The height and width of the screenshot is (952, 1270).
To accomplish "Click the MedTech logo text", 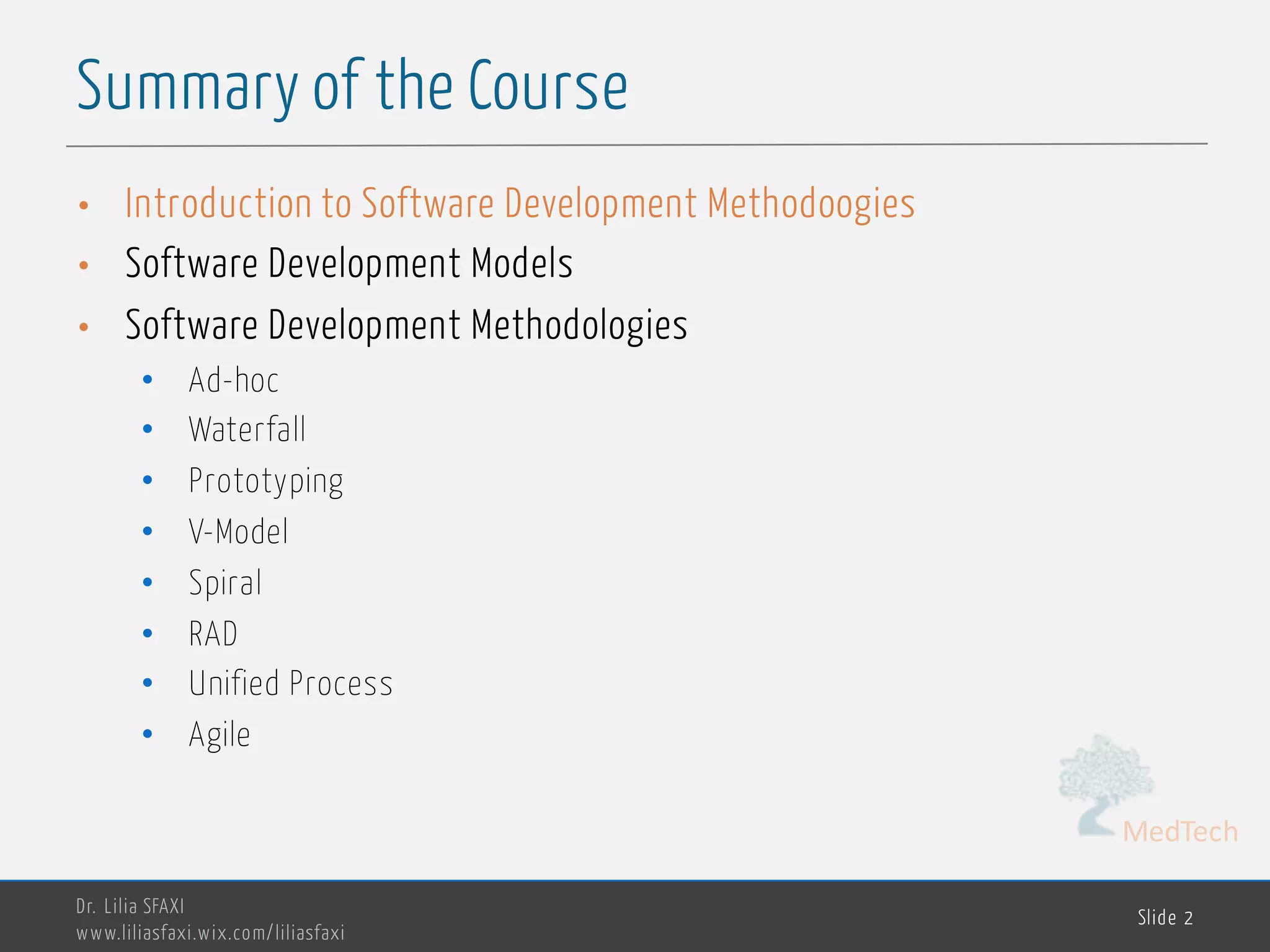I will tap(1179, 832).
